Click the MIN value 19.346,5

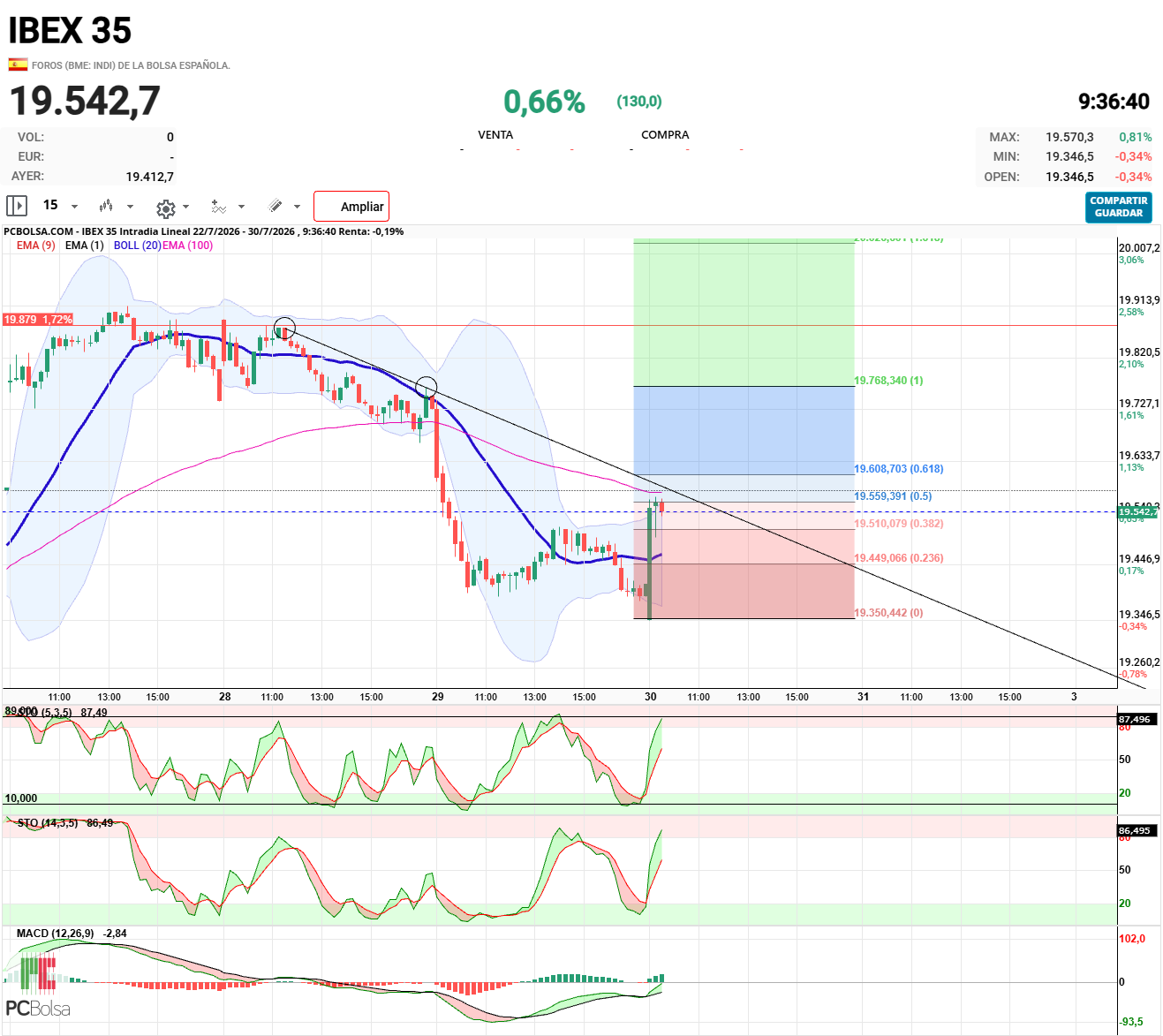(x=1069, y=156)
